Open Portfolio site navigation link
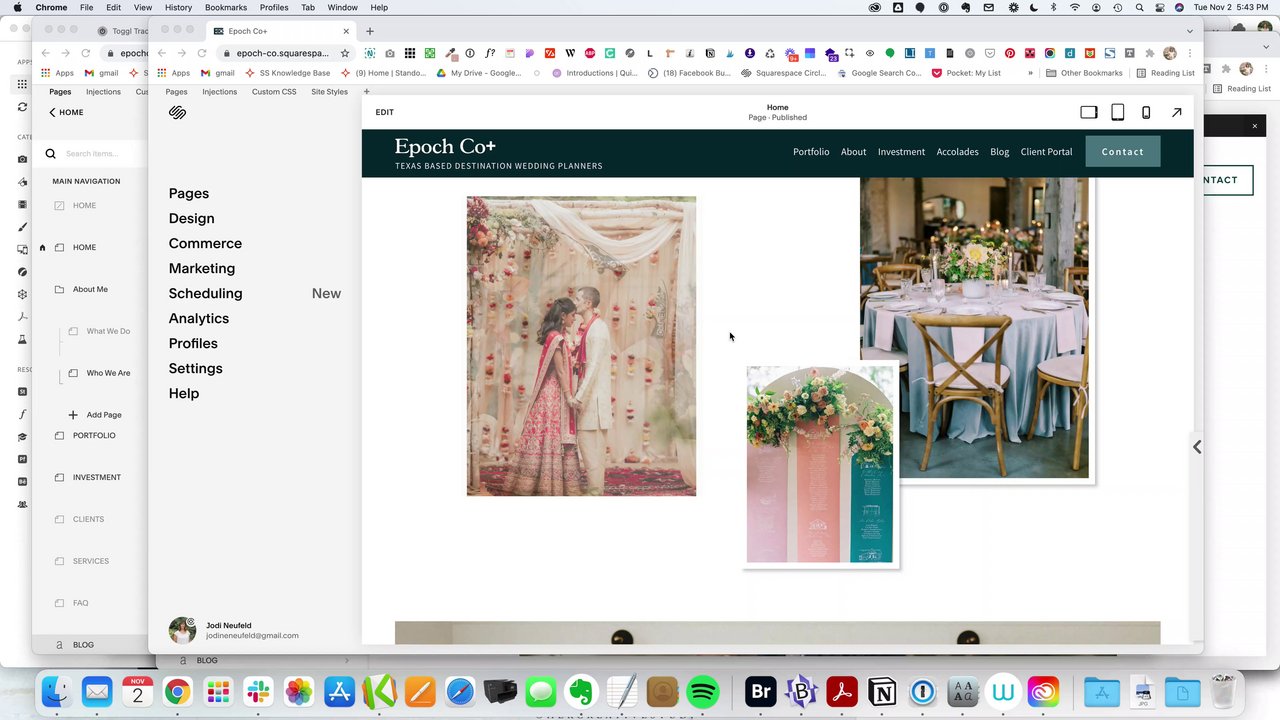 coord(811,152)
